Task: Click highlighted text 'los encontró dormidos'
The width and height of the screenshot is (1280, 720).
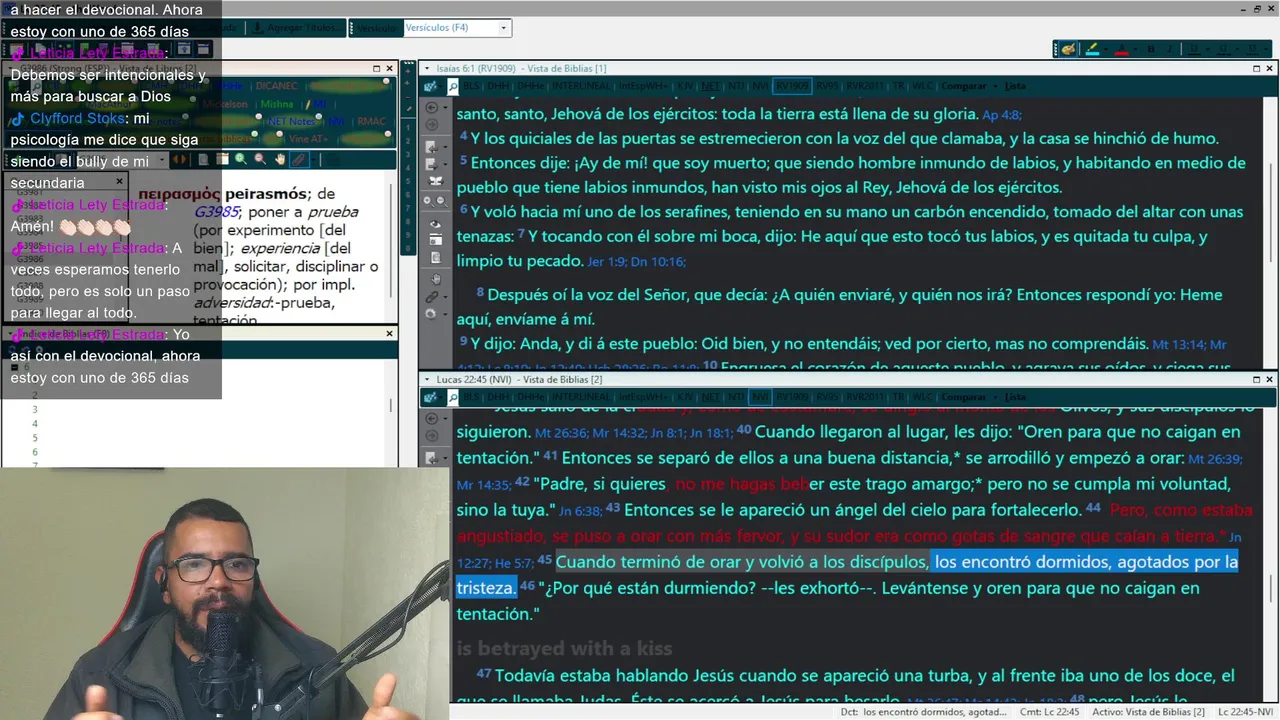Action: tap(1021, 562)
